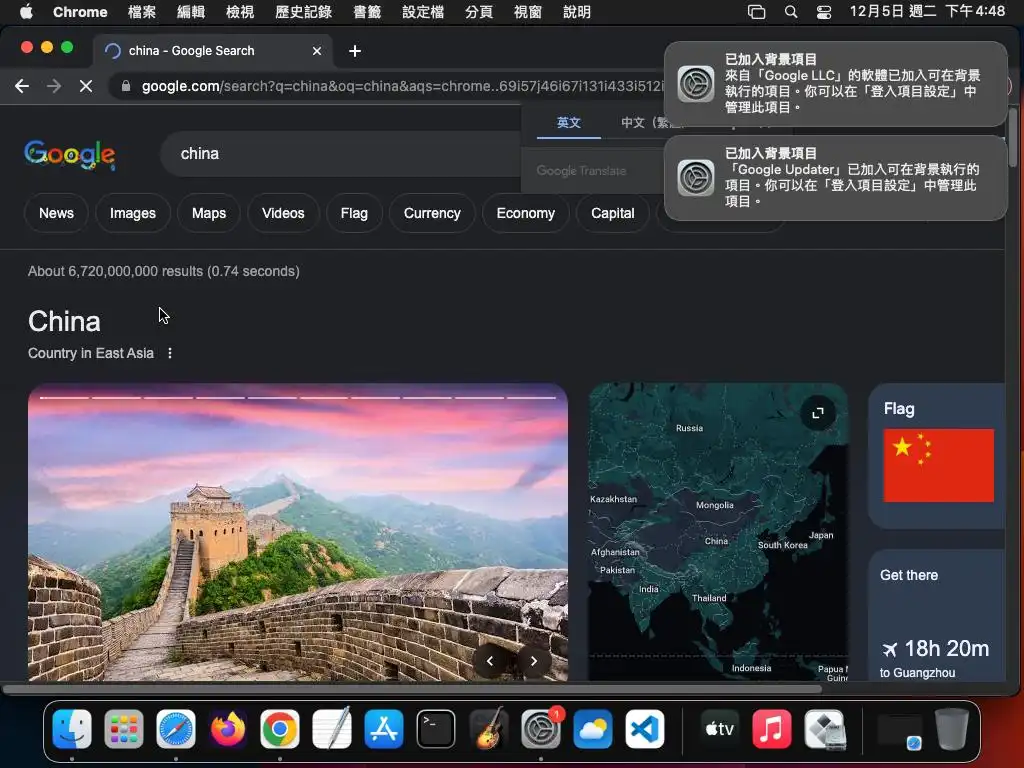
Task: Click the address bar URL
Action: click(x=402, y=86)
